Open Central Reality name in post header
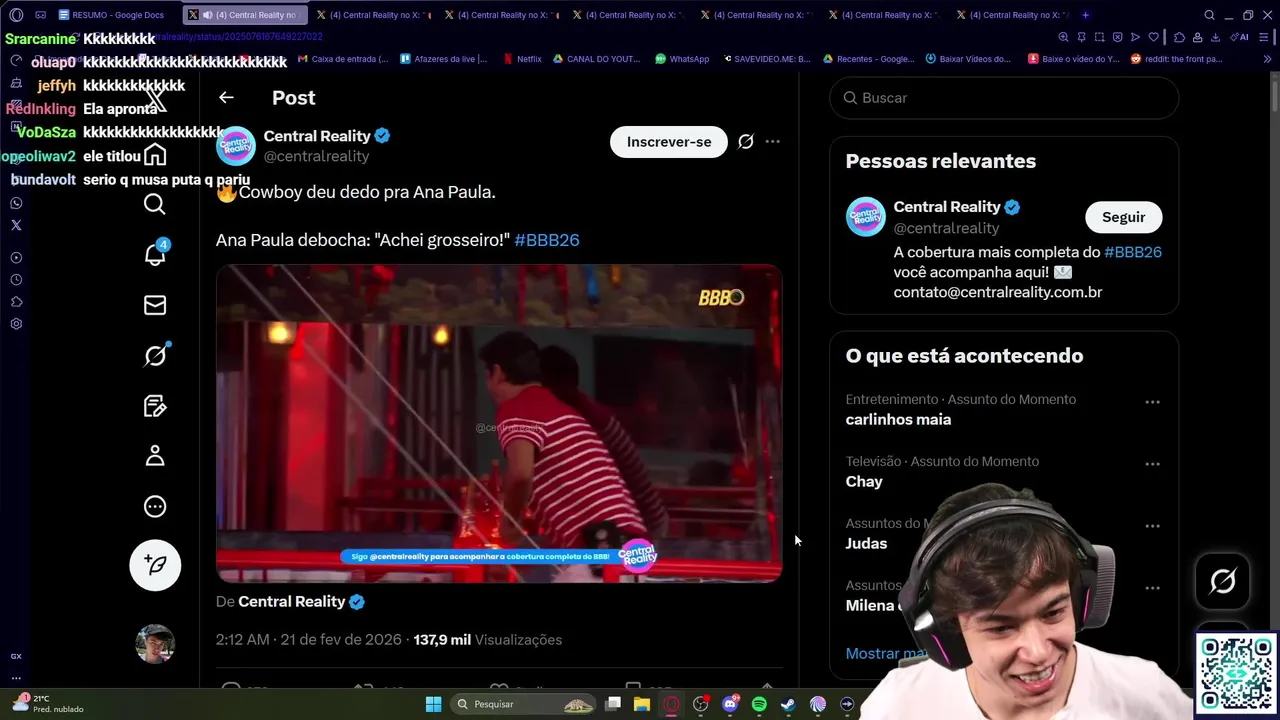1280x720 pixels. 317,136
